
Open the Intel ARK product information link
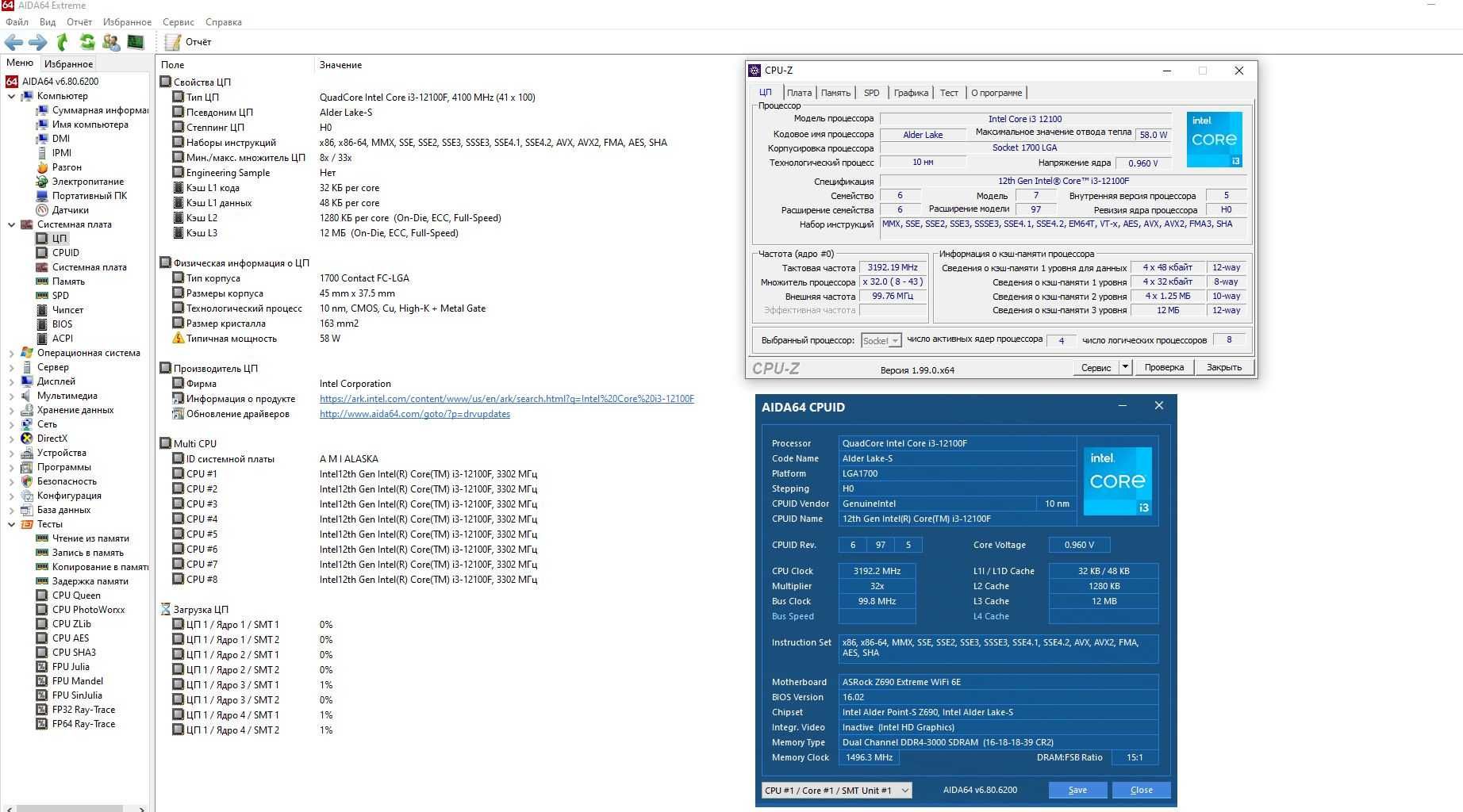507,399
